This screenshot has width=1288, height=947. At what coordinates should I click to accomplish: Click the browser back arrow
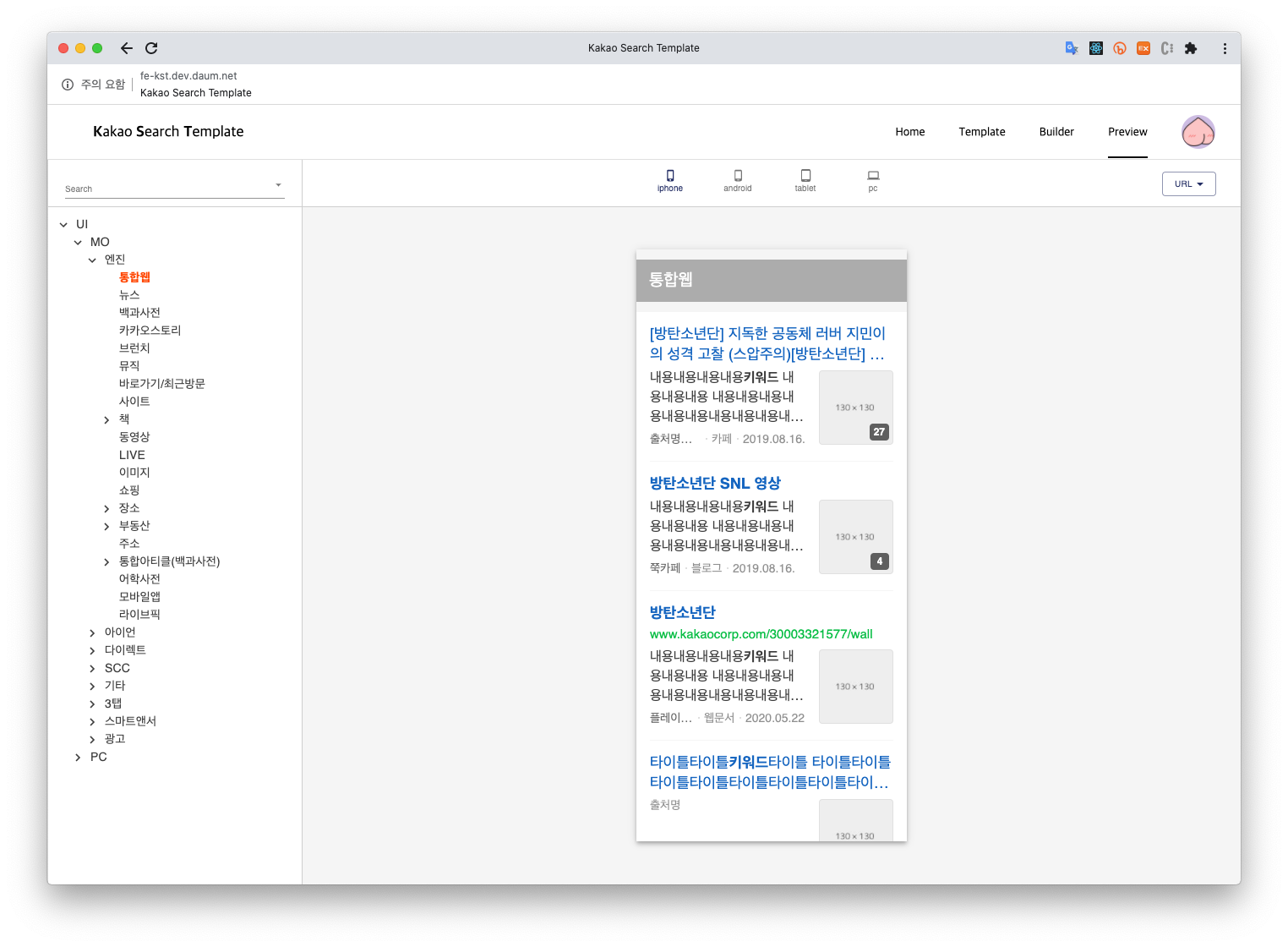[127, 48]
